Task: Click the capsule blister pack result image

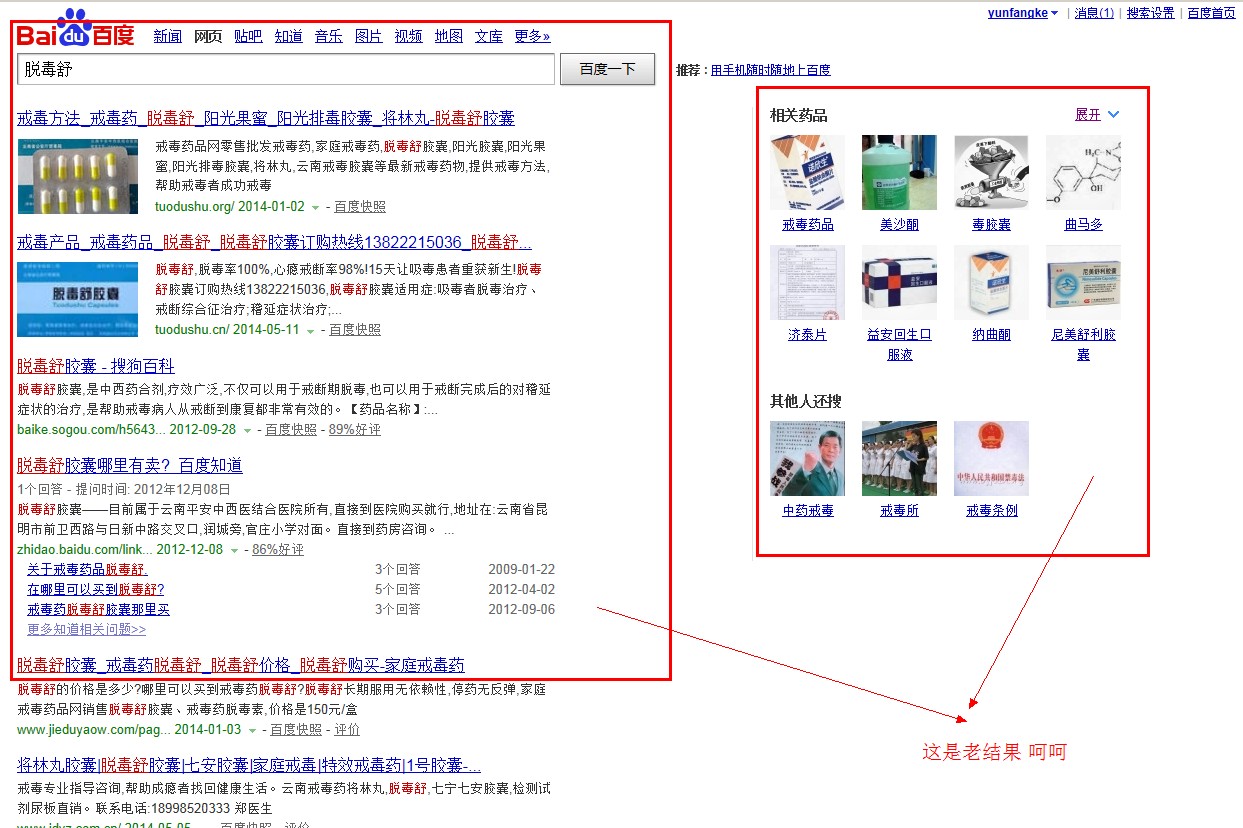Action: [77, 176]
